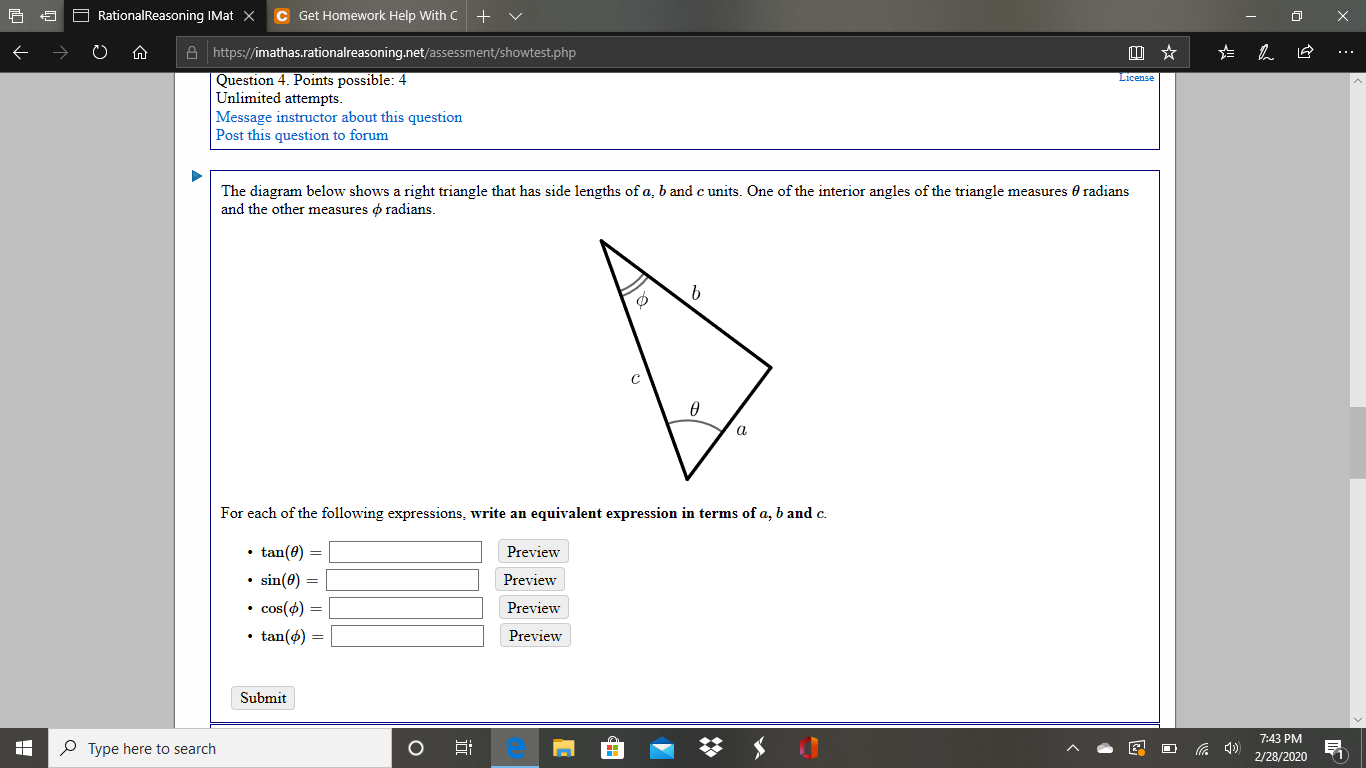This screenshot has width=1366, height=768.
Task: Open the Mail app from taskbar
Action: tap(661, 748)
